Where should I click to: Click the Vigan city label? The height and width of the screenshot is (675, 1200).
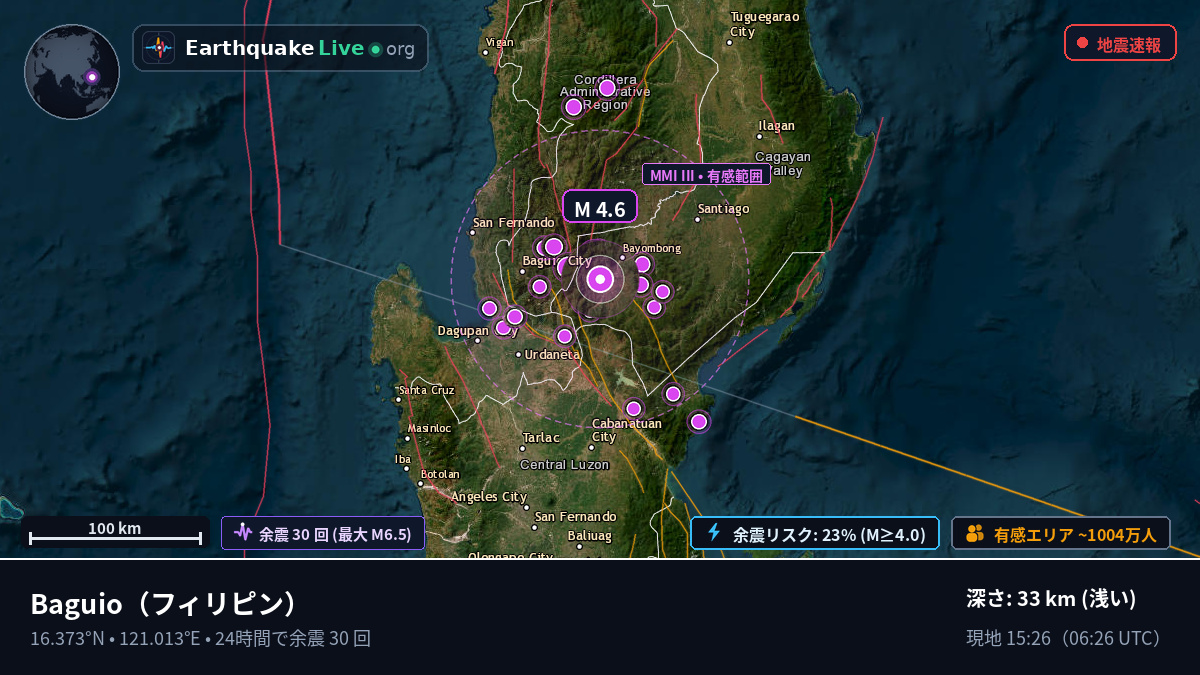[498, 43]
